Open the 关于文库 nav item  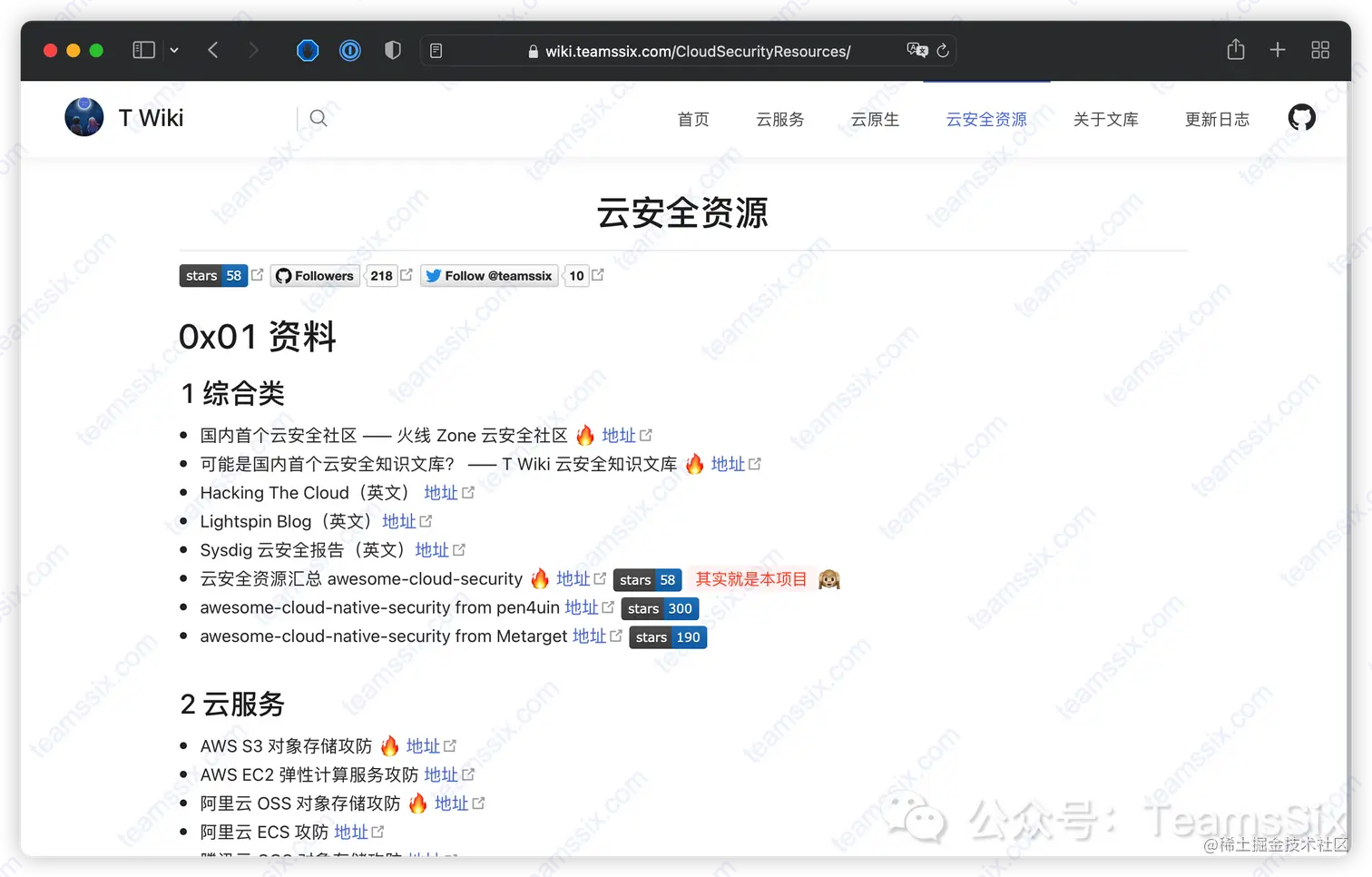pos(1106,119)
